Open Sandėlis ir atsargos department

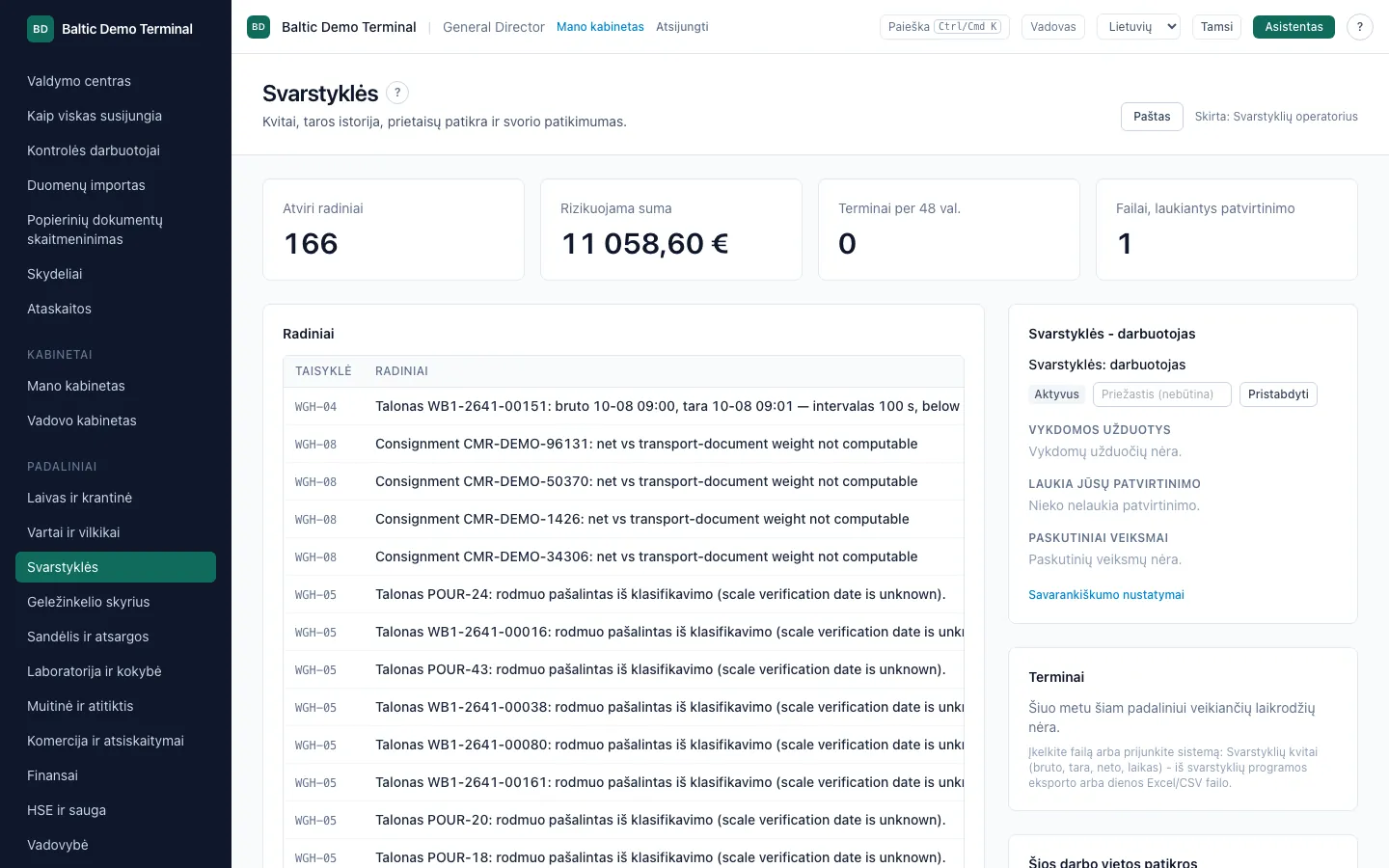[x=116, y=637]
